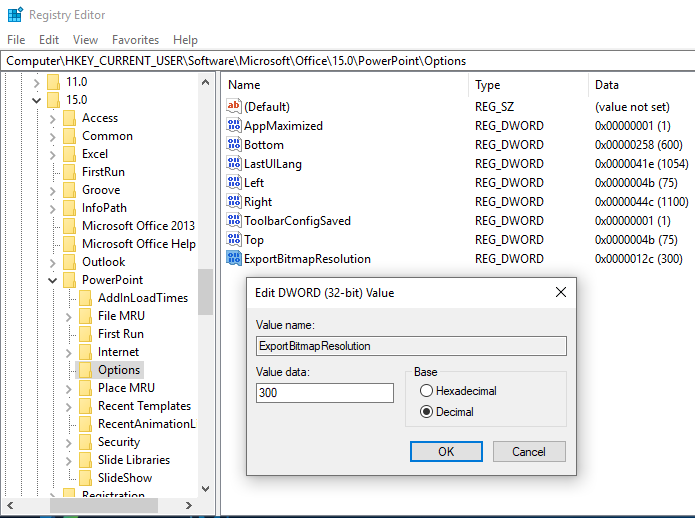Click the SlideShow folder icon

(x=85, y=478)
